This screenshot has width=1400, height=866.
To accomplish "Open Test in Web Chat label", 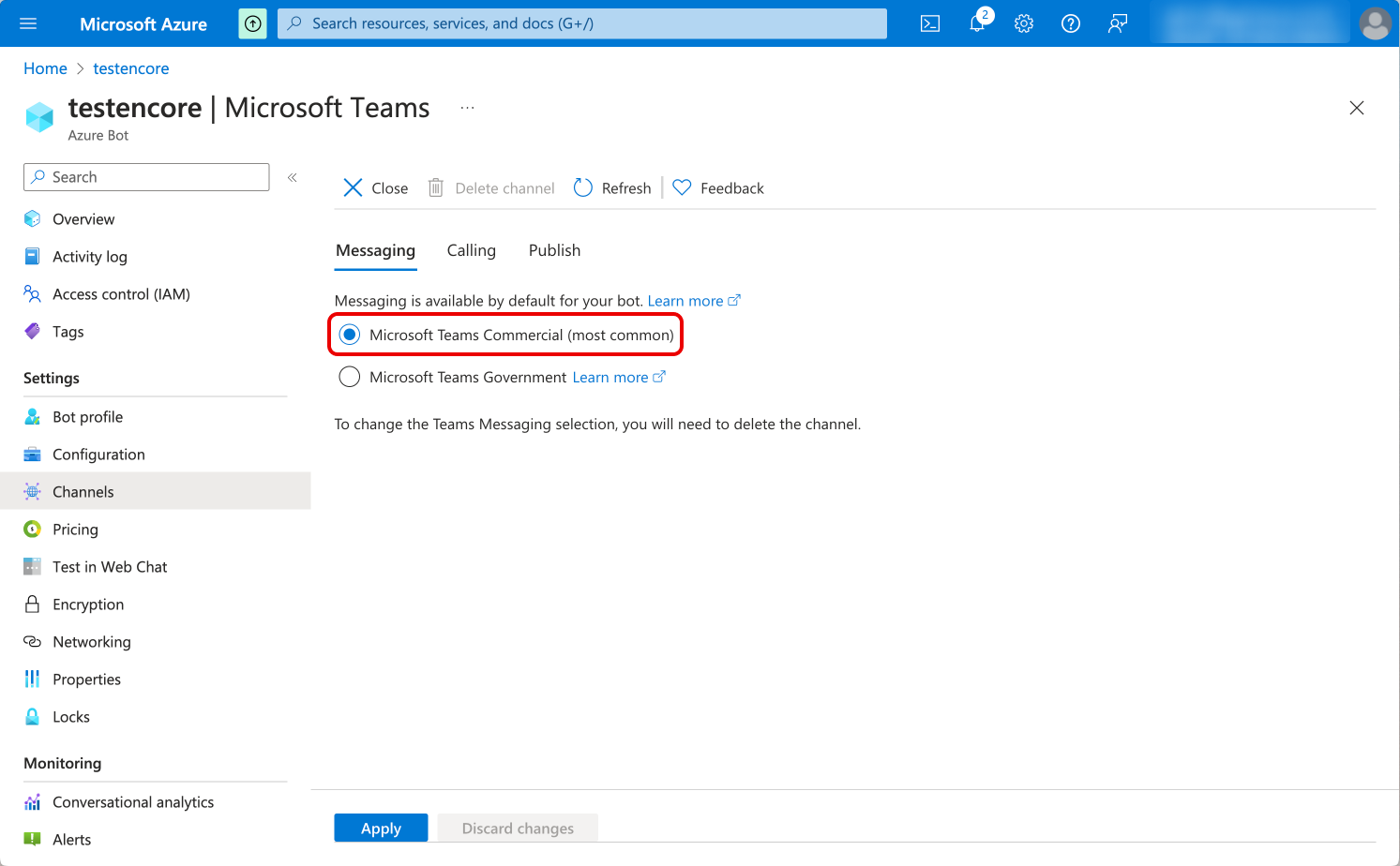I will coord(110,566).
